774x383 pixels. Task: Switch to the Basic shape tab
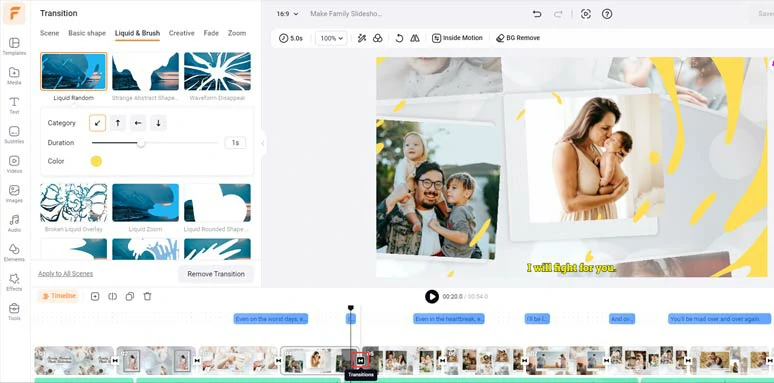click(x=87, y=33)
